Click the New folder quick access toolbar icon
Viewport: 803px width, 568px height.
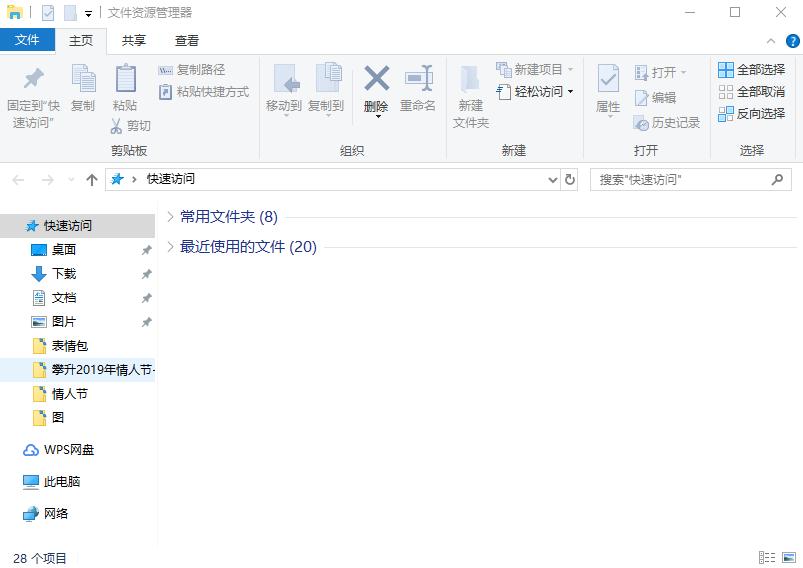pos(70,12)
